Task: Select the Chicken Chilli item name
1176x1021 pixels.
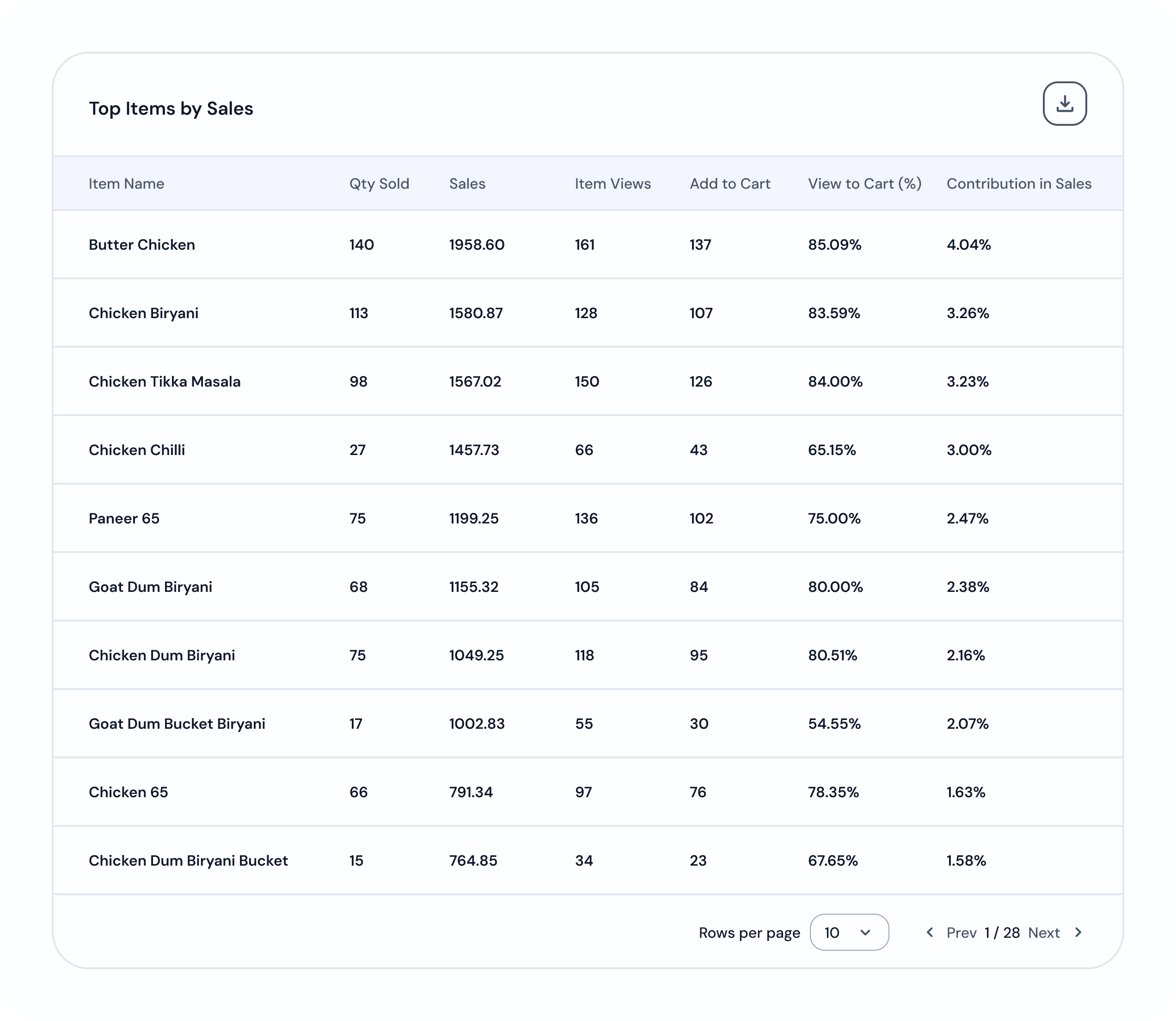Action: coord(137,449)
